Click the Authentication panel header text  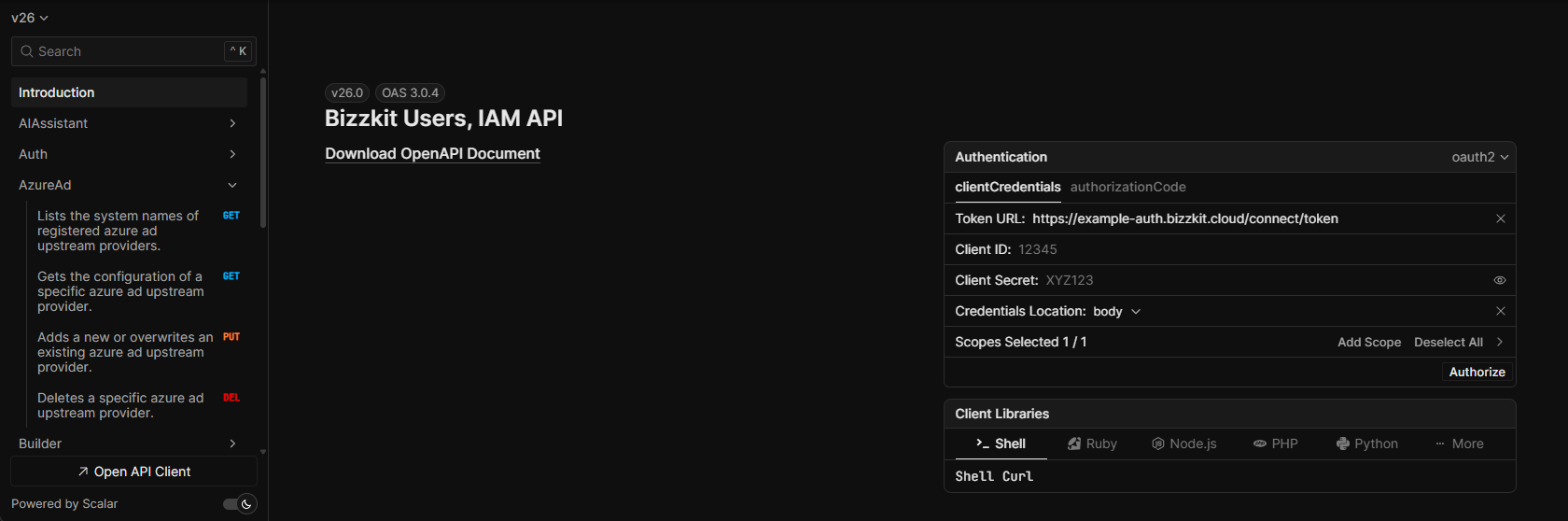point(1001,157)
